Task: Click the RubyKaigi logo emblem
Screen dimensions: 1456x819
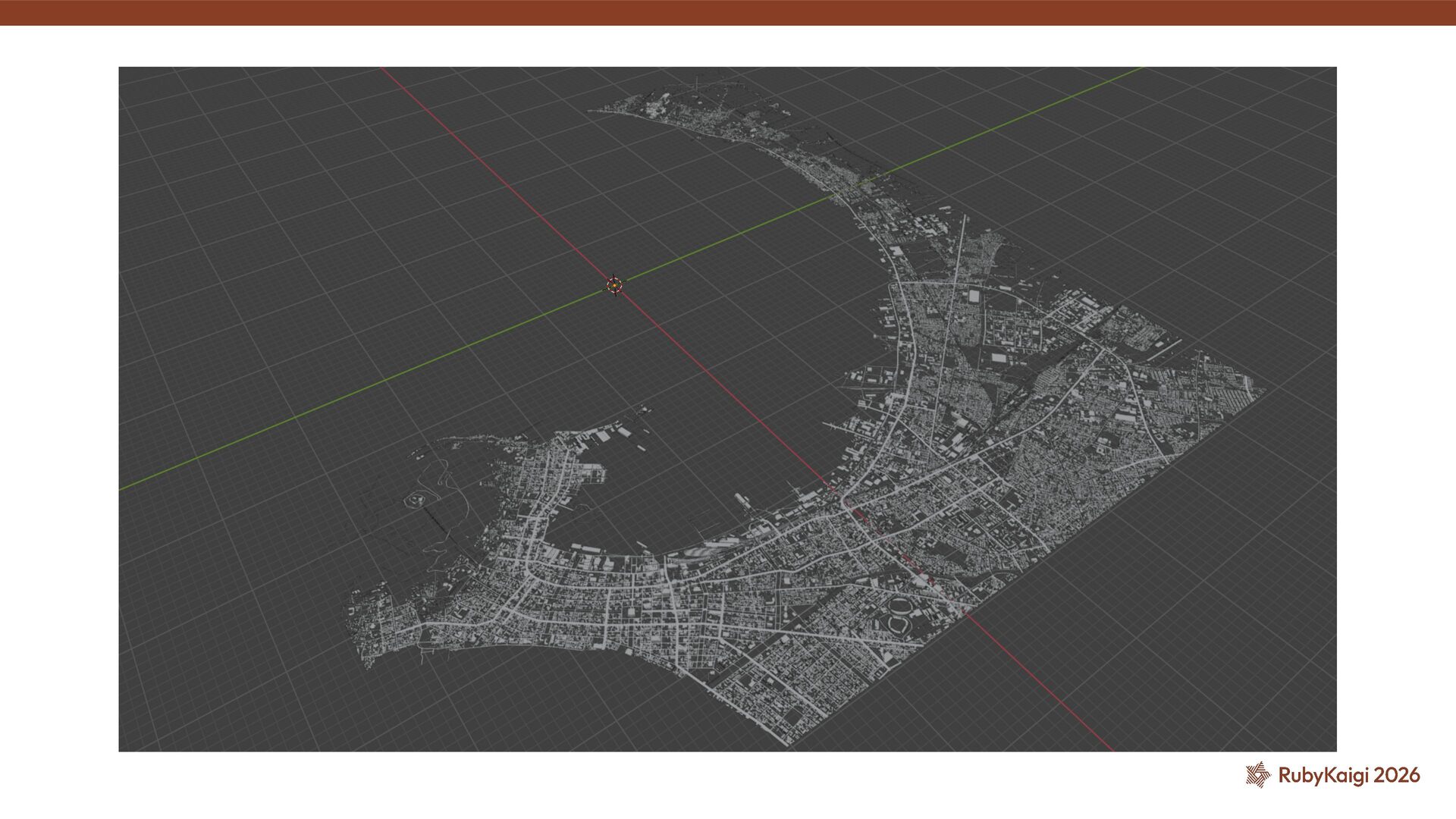Action: tap(1258, 775)
